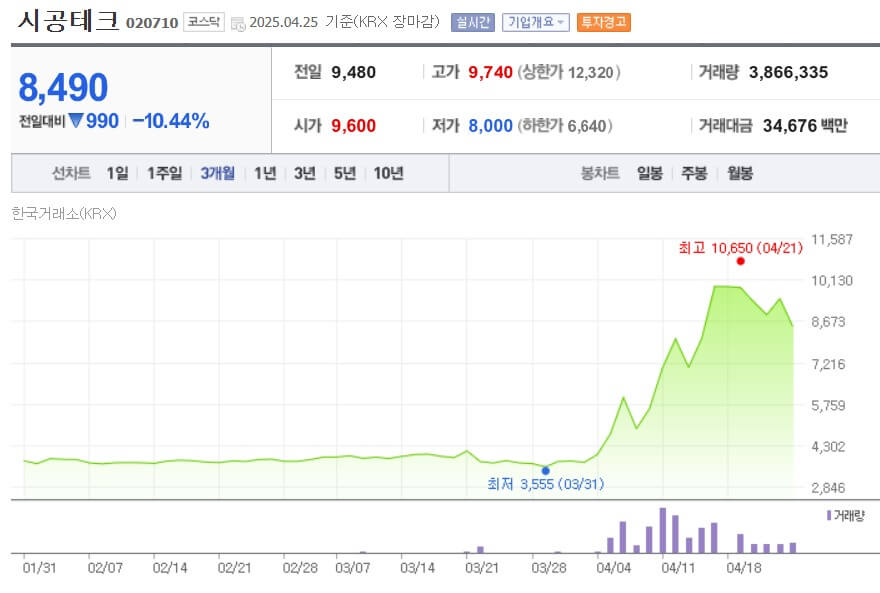The width and height of the screenshot is (880, 593).
Task: Click the 투자경고 orange badge
Action: [x=604, y=22]
